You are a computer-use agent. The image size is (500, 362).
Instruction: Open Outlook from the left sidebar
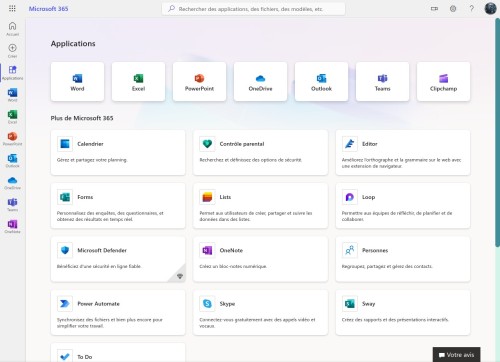pyautogui.click(x=12, y=161)
